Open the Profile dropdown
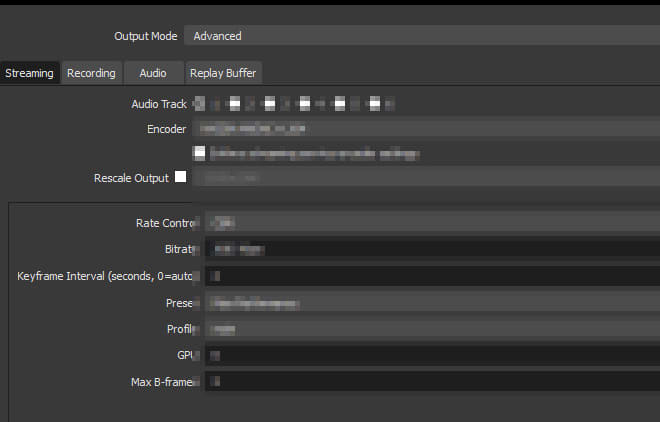Image resolution: width=660 pixels, height=422 pixels. [x=432, y=329]
